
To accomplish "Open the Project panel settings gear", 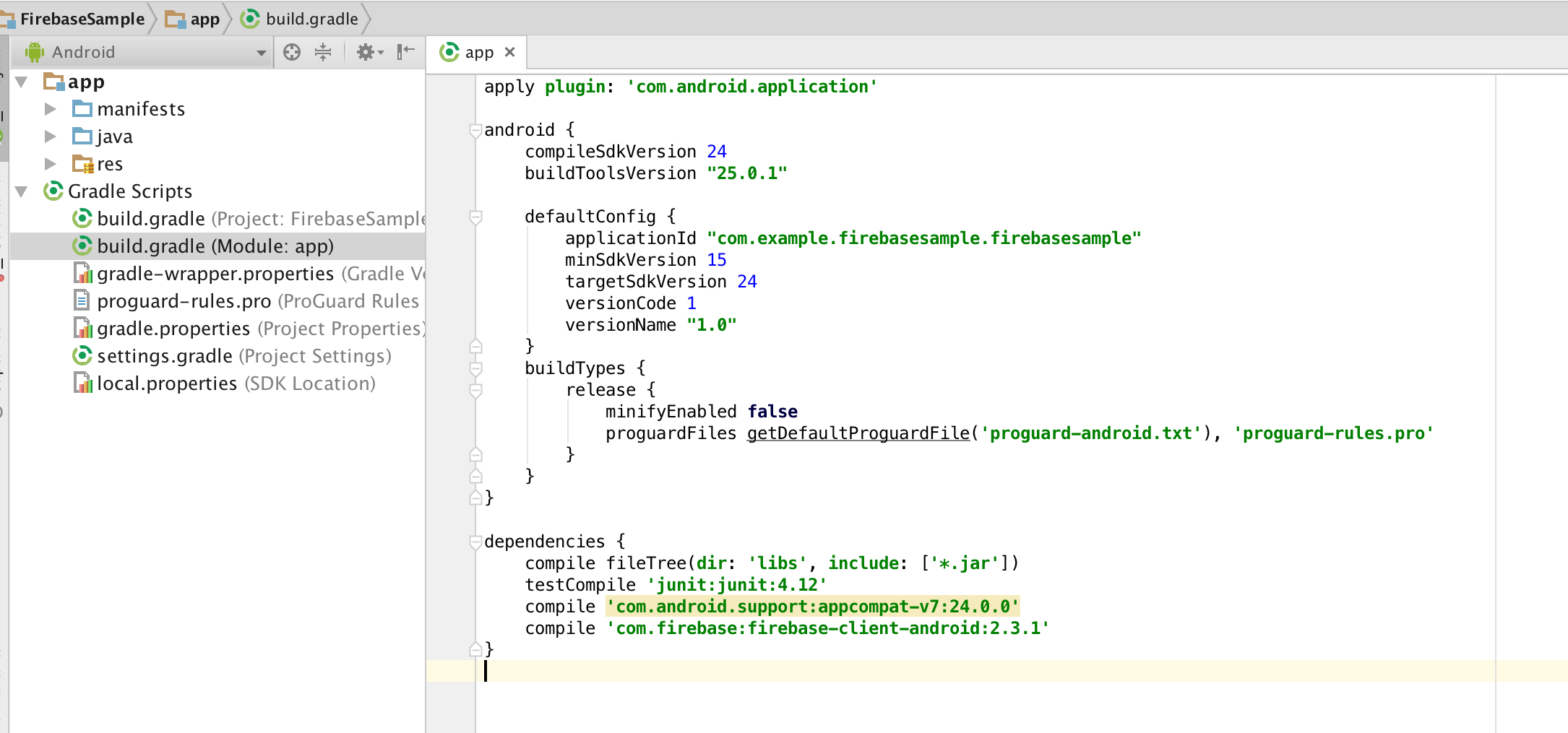I will pos(366,52).
